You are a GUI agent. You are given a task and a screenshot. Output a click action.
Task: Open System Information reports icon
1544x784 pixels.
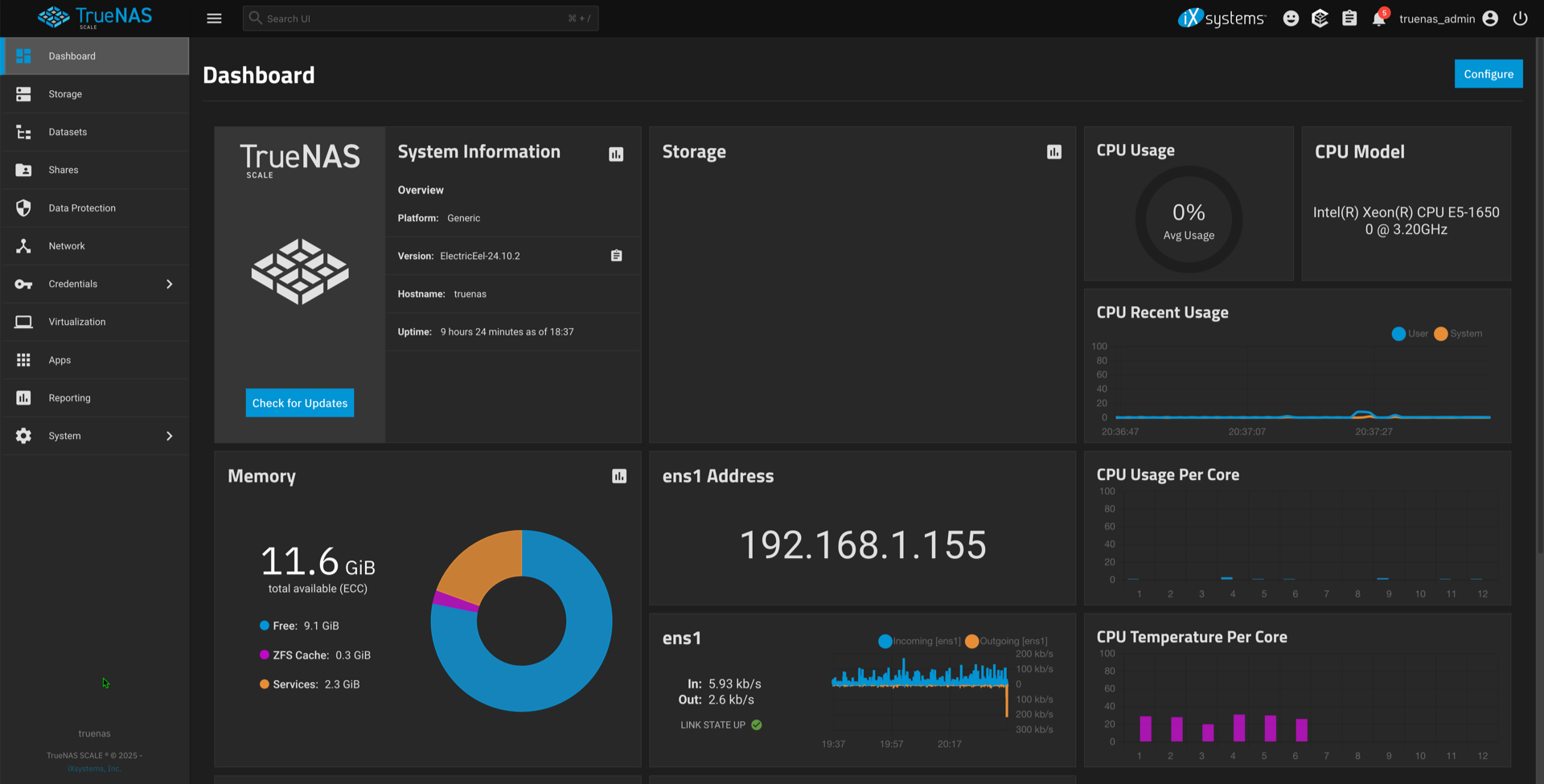[616, 154]
